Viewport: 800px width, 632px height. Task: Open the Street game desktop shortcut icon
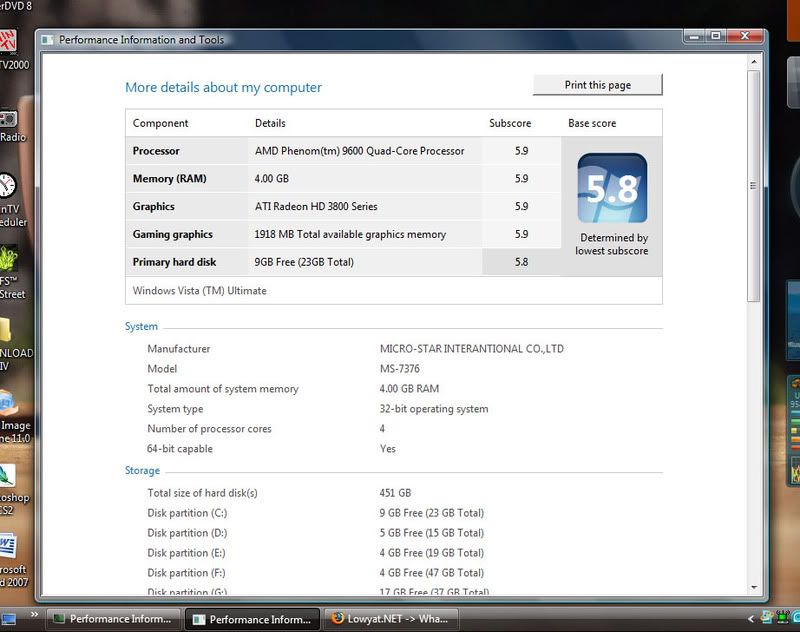coord(9,259)
